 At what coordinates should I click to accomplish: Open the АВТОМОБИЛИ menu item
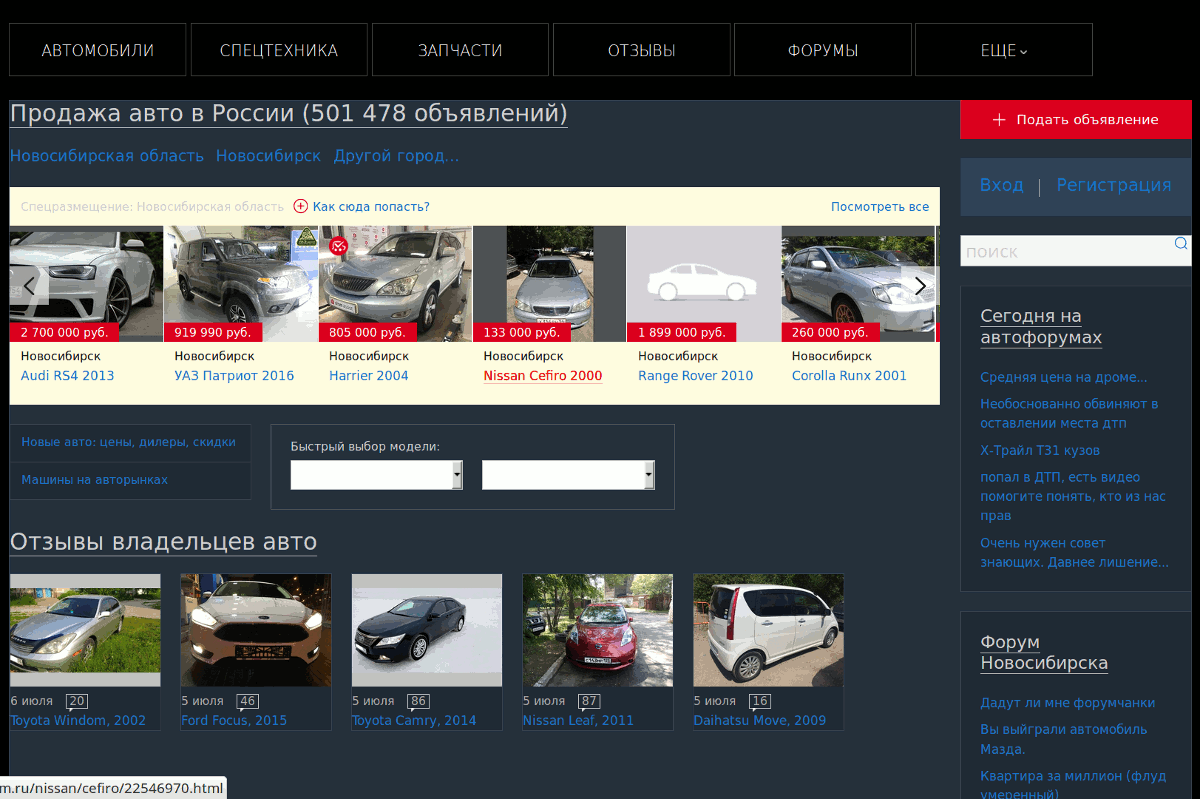(98, 50)
